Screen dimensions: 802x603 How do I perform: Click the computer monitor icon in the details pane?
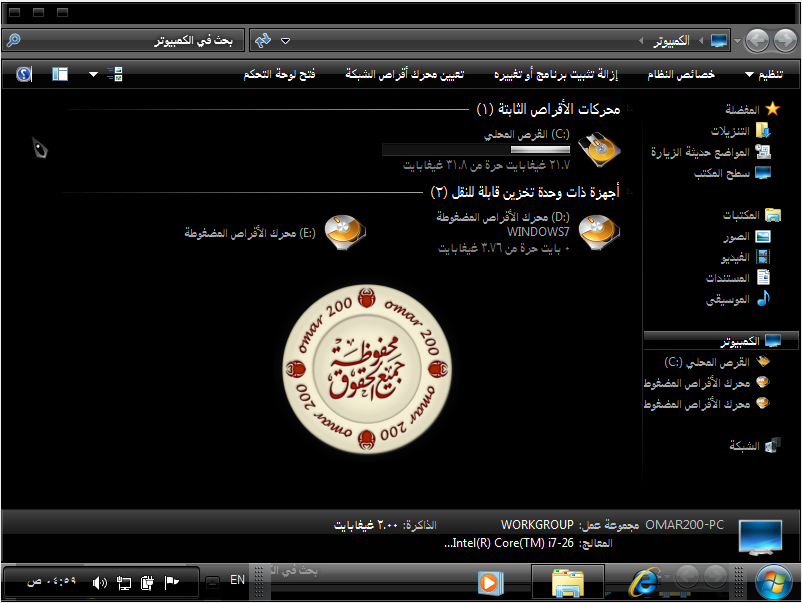pyautogui.click(x=761, y=537)
